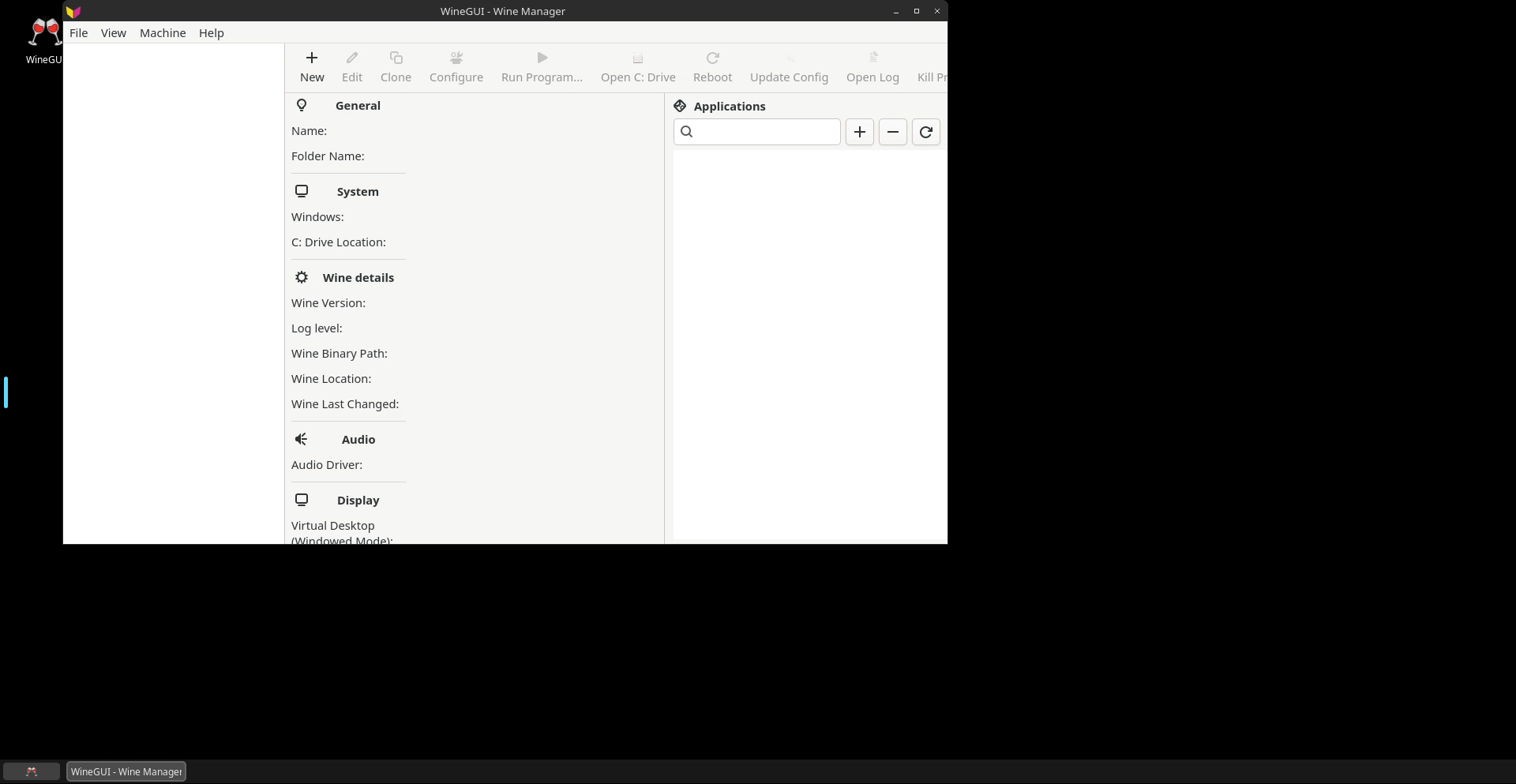1516x784 pixels.
Task: Click the Edit pencil toolbar icon
Action: point(352,58)
